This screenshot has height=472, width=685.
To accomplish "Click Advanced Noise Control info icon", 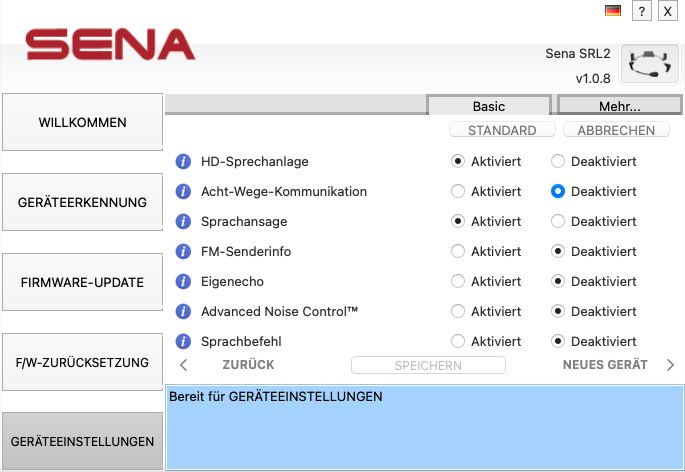I will (x=183, y=311).
